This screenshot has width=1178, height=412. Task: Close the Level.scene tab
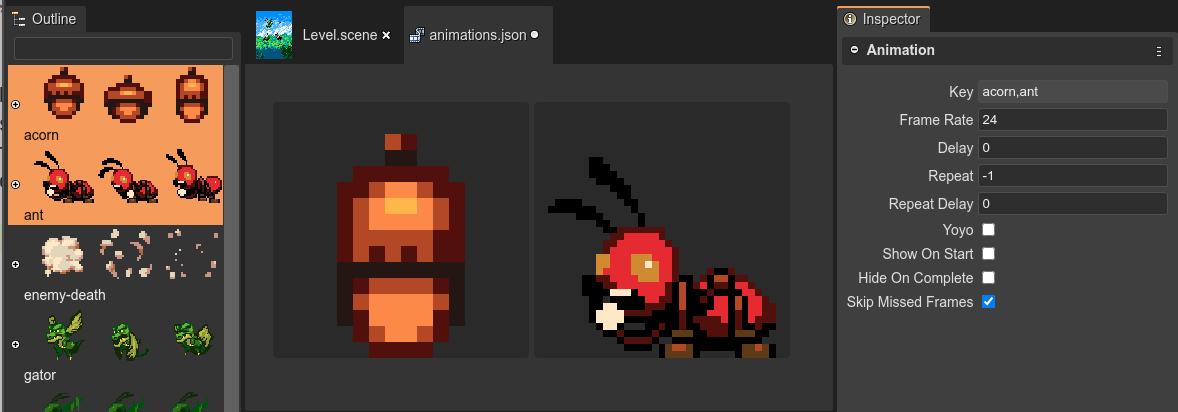tap(386, 35)
